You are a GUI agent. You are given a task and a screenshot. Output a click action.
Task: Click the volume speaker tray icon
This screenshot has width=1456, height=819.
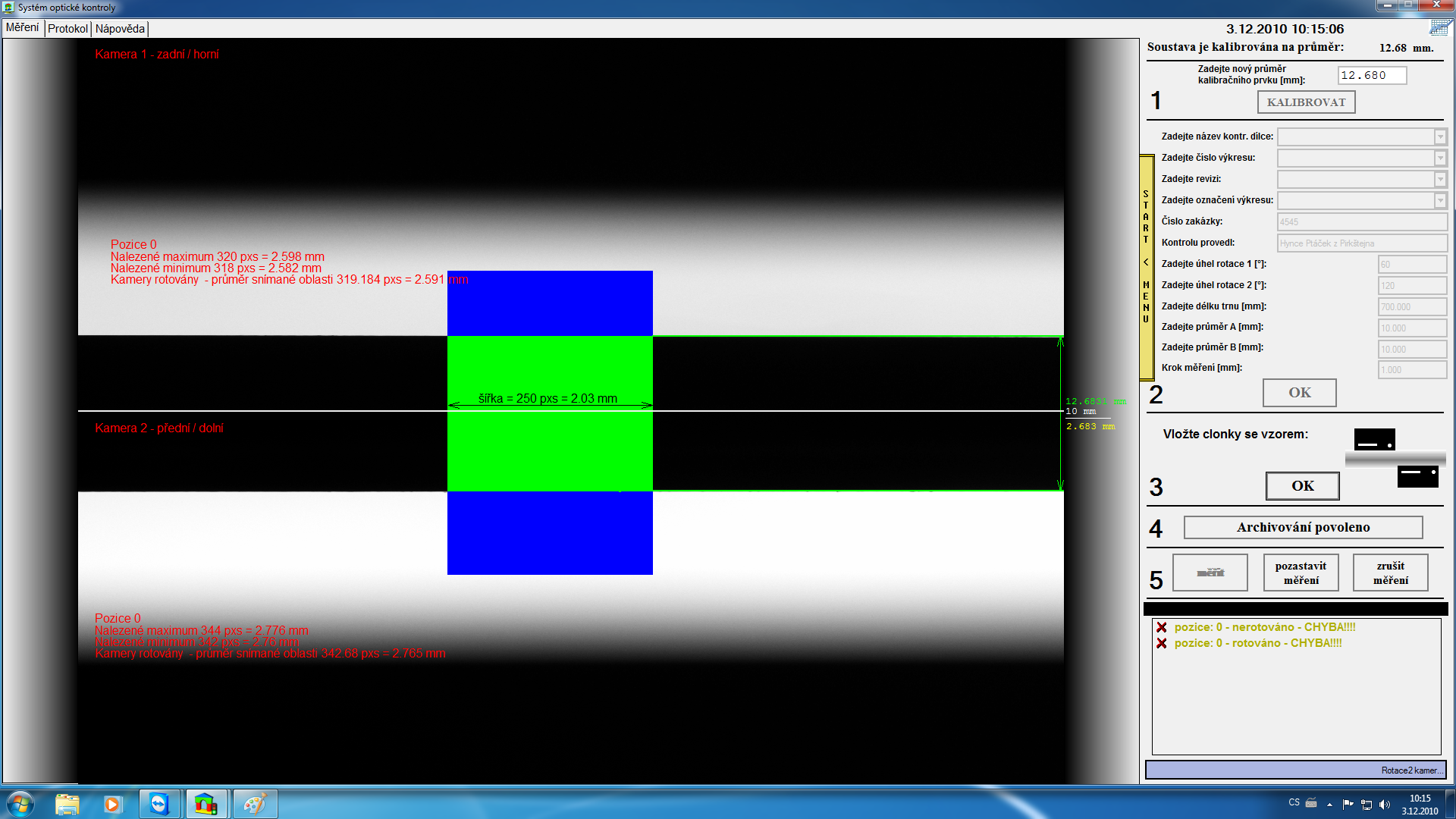click(x=1385, y=805)
